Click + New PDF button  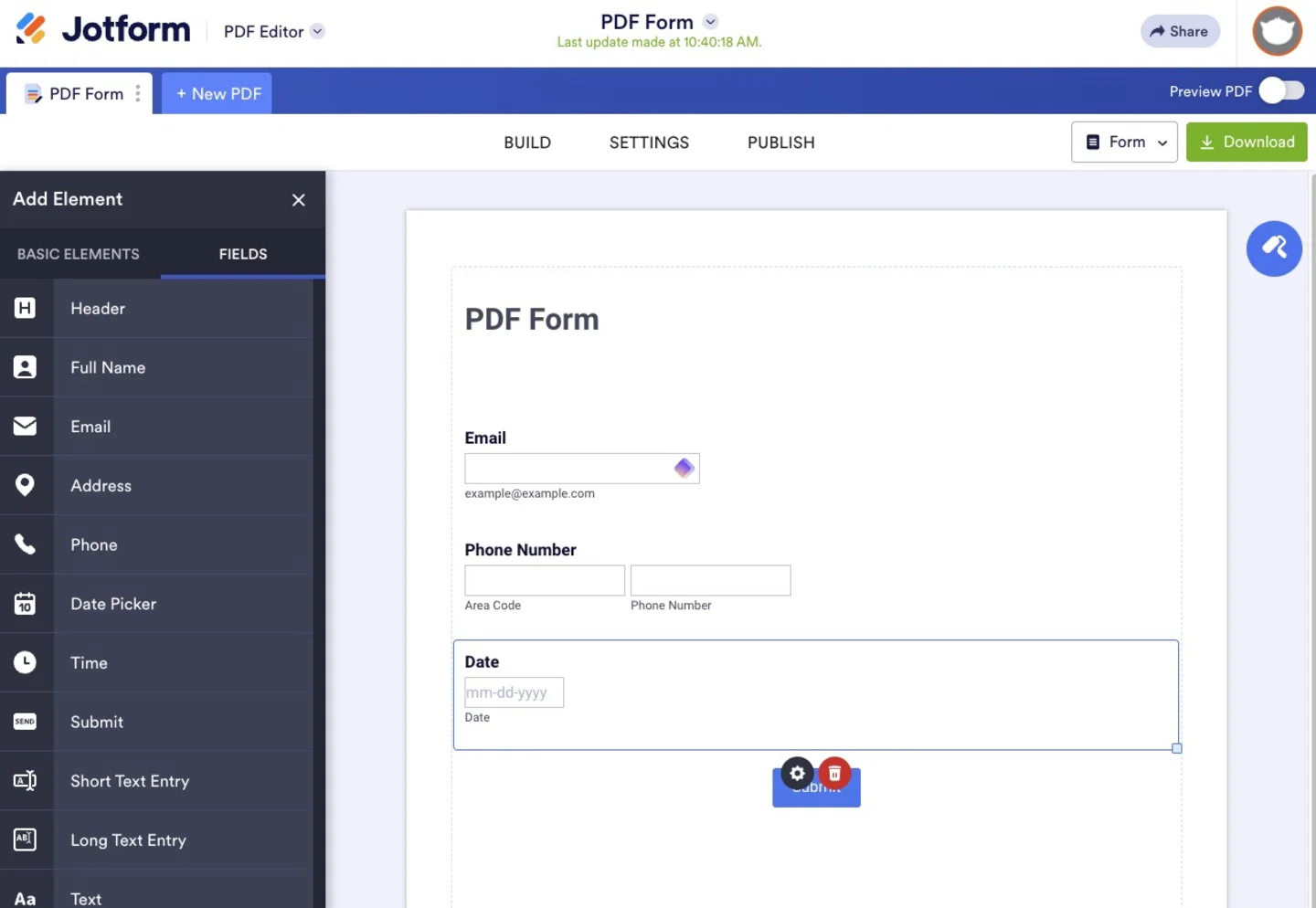[218, 93]
